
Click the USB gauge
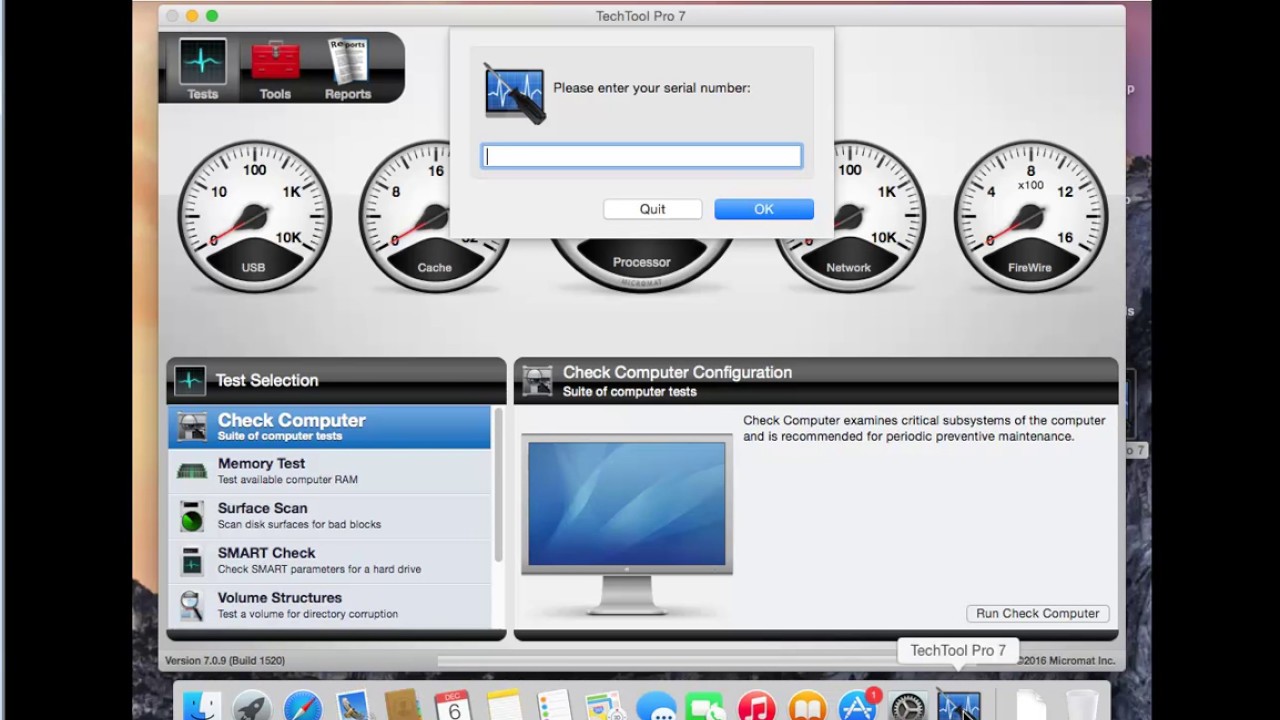pos(254,216)
